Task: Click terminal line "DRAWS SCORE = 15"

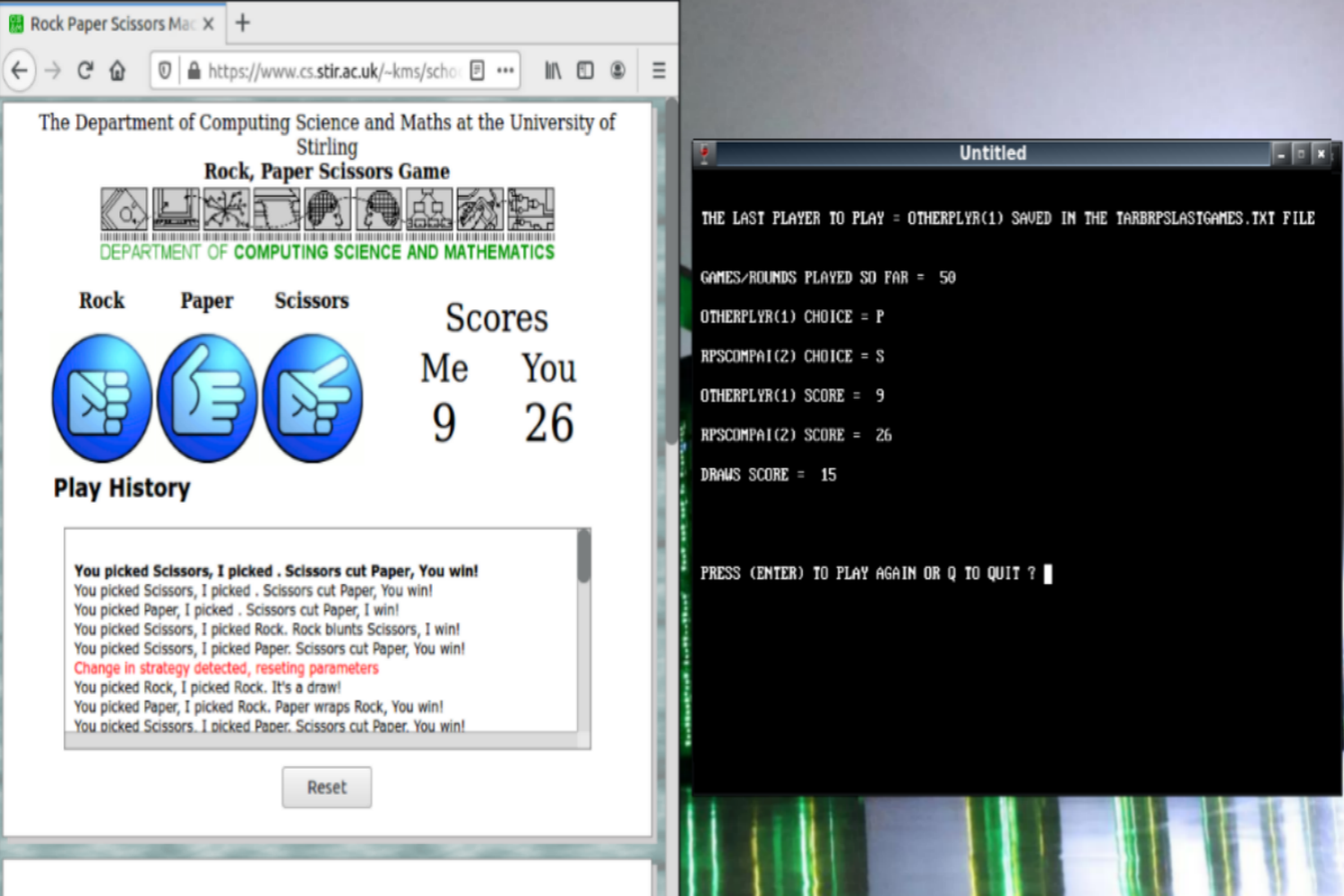Action: (x=769, y=475)
